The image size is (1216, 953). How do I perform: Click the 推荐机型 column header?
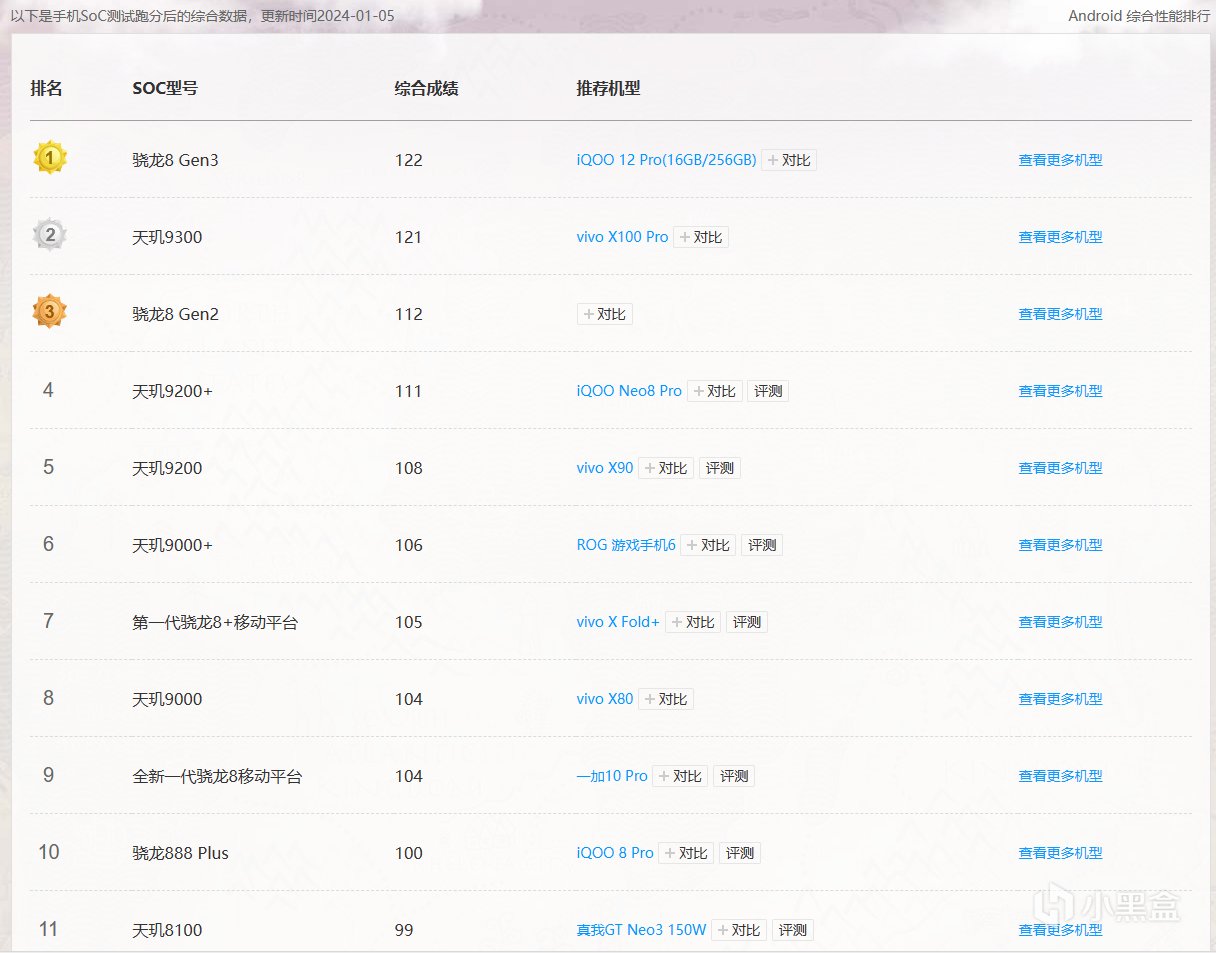tap(608, 88)
